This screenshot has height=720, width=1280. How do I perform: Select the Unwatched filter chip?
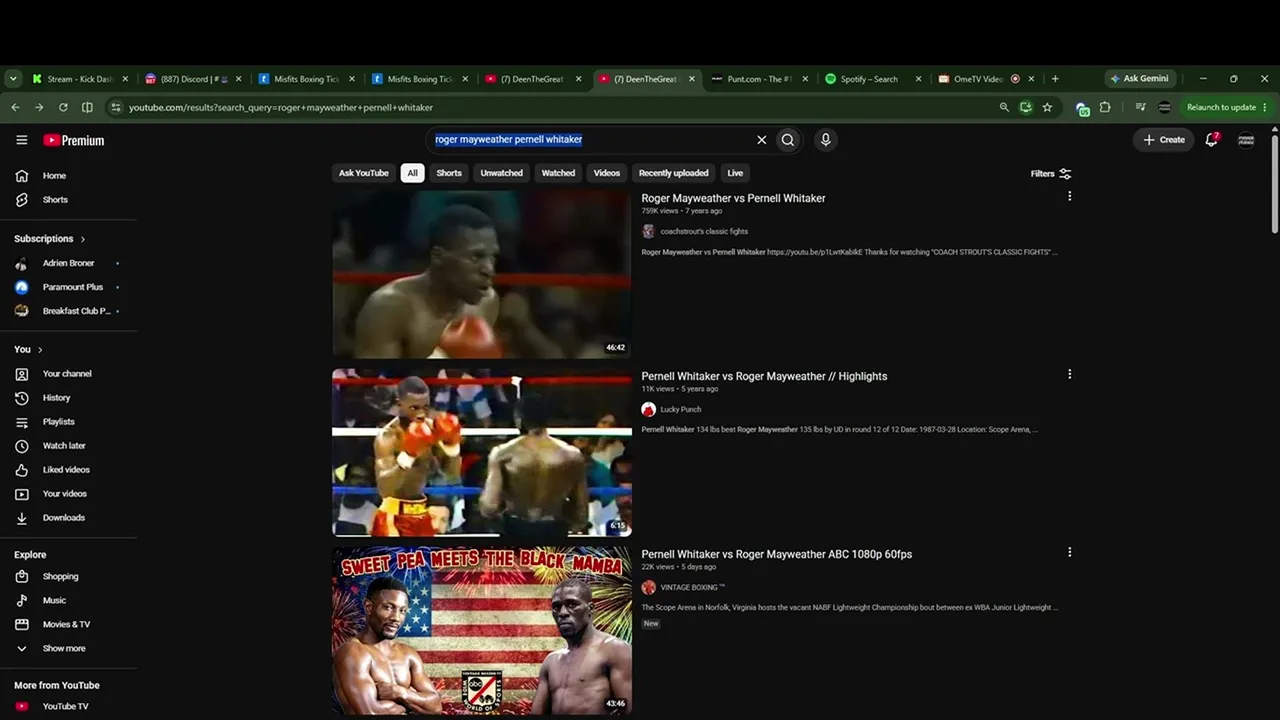502,173
